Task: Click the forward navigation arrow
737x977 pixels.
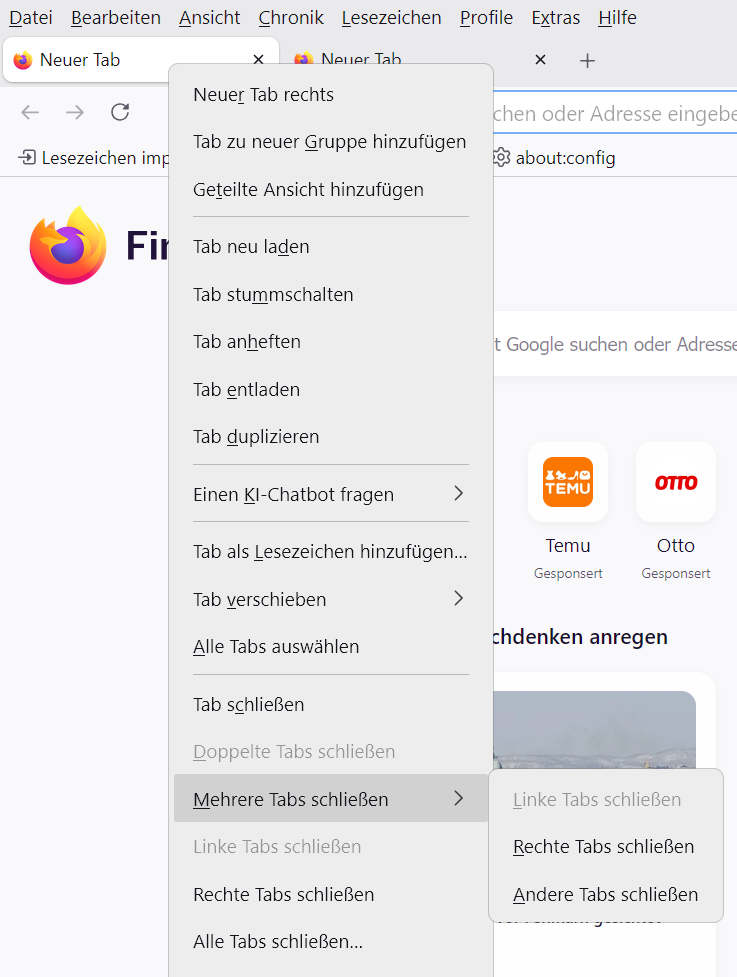Action: click(75, 112)
